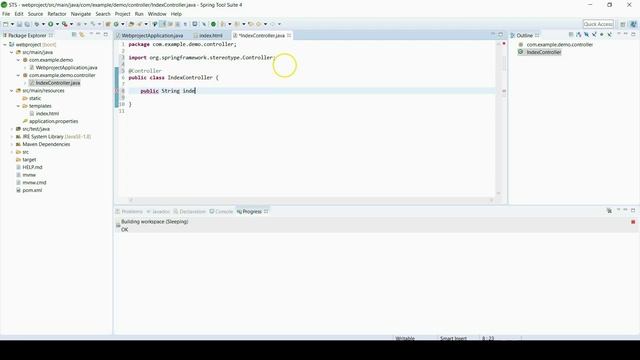
Task: Click the Save All toolbar icon
Action: [27, 24]
